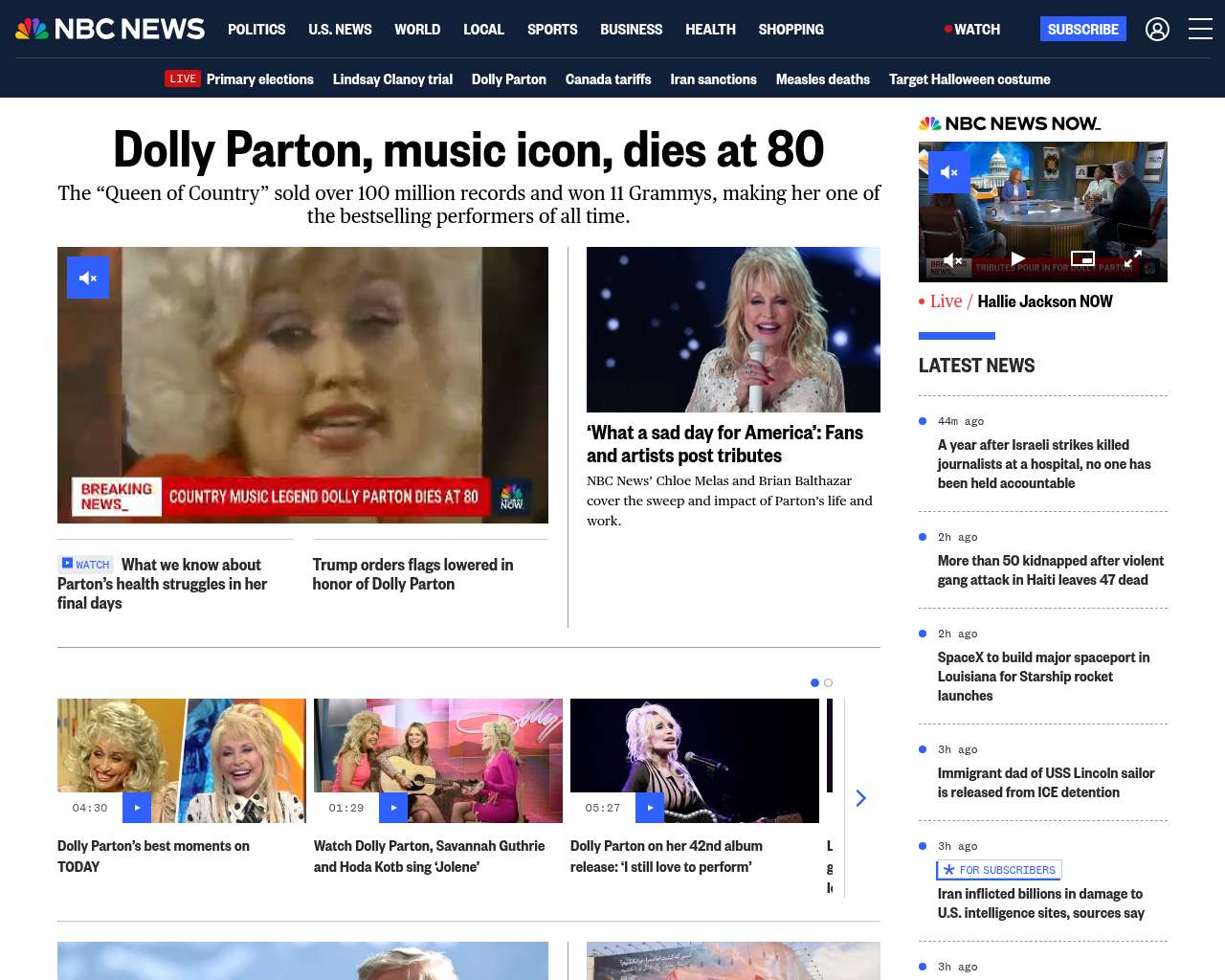Click the '44m ago' timestamp
This screenshot has width=1225, height=980.
click(961, 421)
